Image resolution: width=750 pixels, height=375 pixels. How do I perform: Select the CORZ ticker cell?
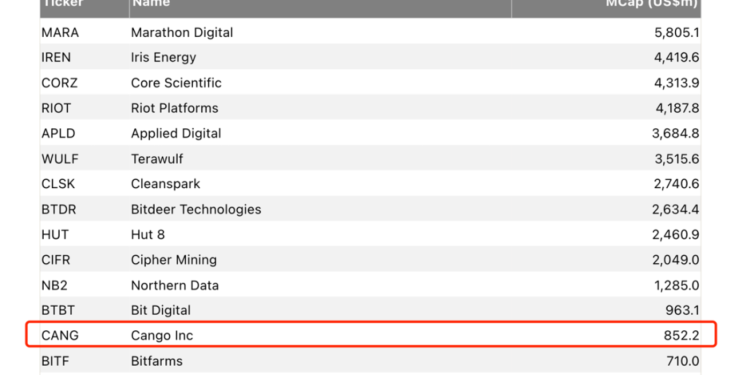[59, 83]
